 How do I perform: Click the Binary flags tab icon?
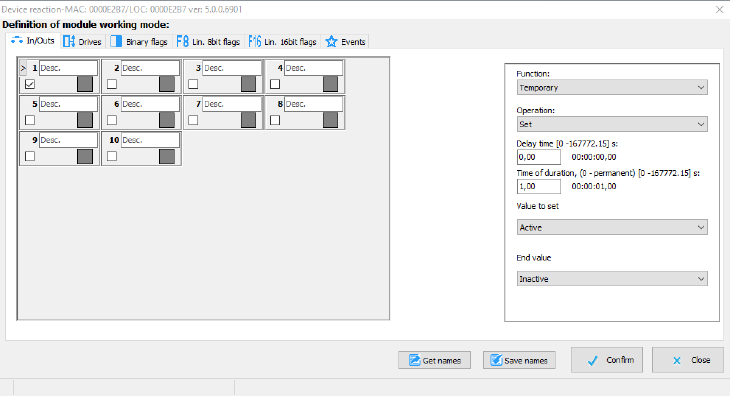pyautogui.click(x=116, y=41)
